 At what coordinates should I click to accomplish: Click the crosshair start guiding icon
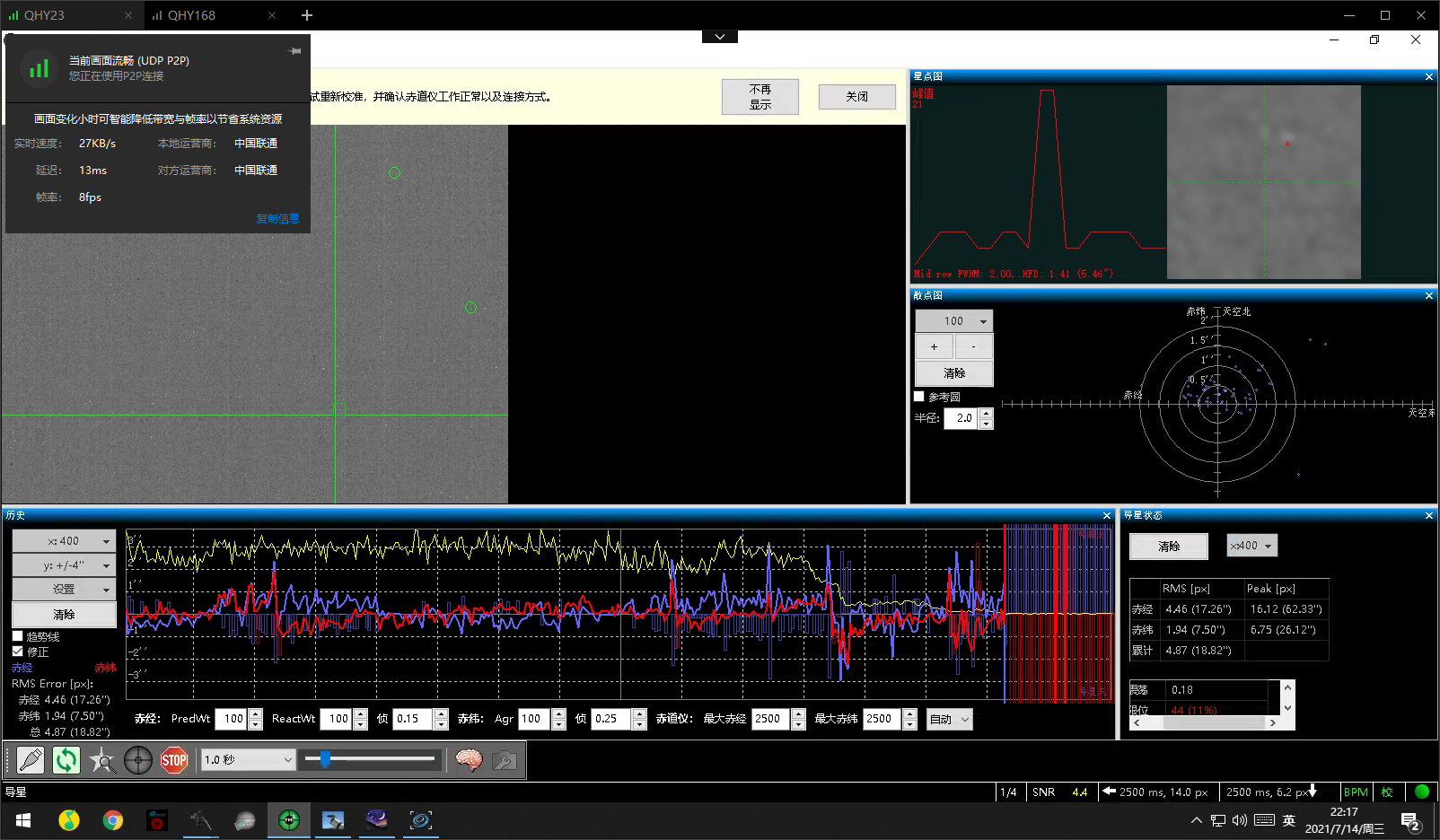point(138,761)
